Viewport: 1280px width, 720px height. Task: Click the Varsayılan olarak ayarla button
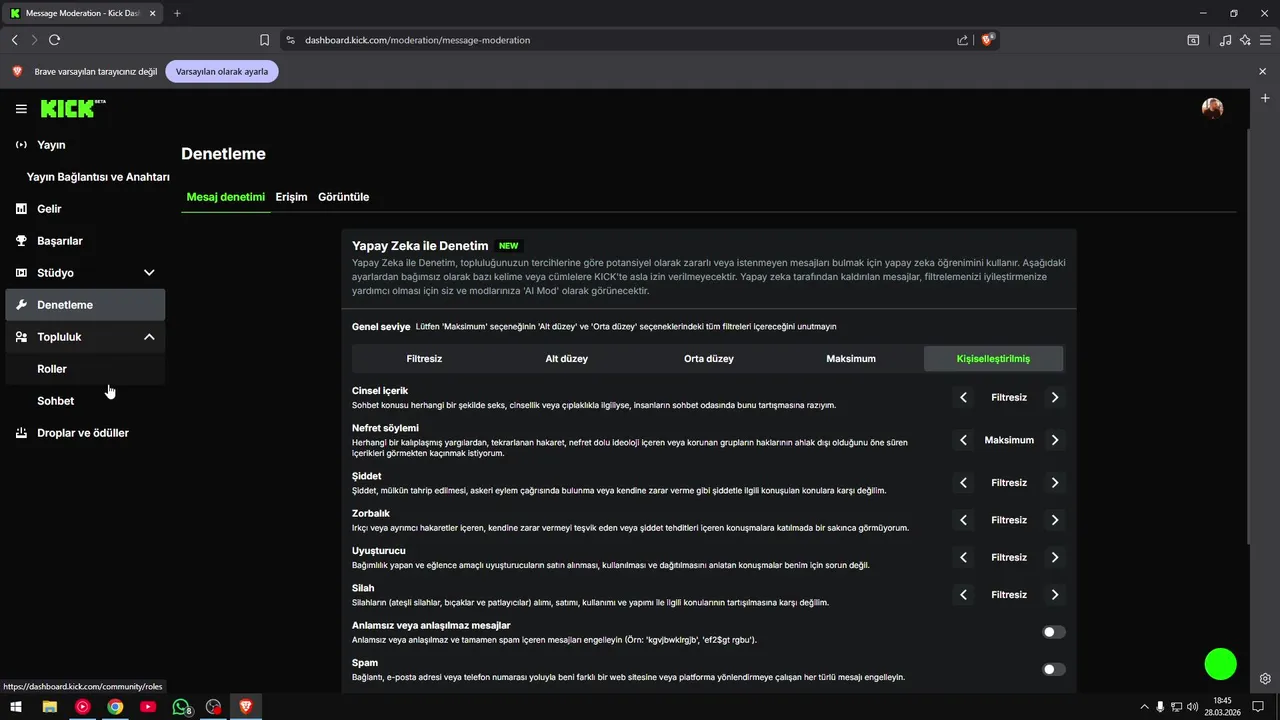pos(222,72)
